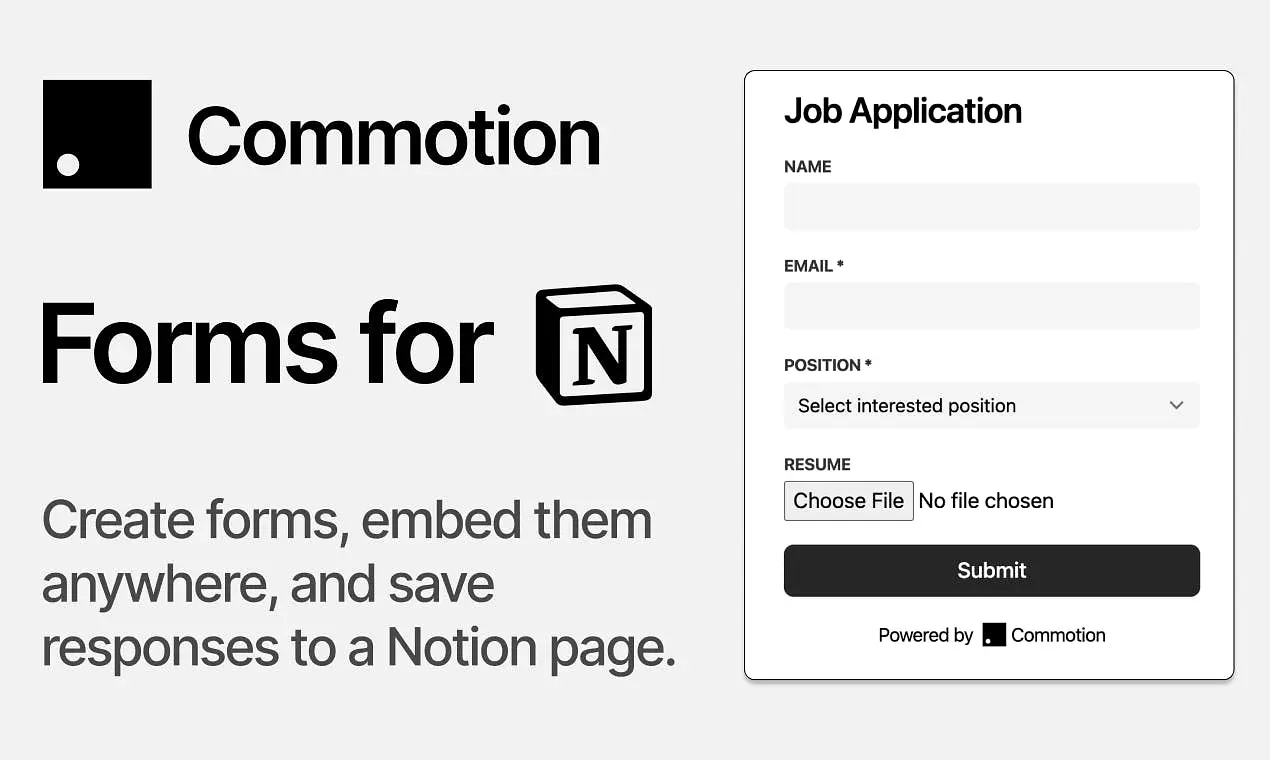Click inside the Name input field
1270x760 pixels.
tap(991, 207)
